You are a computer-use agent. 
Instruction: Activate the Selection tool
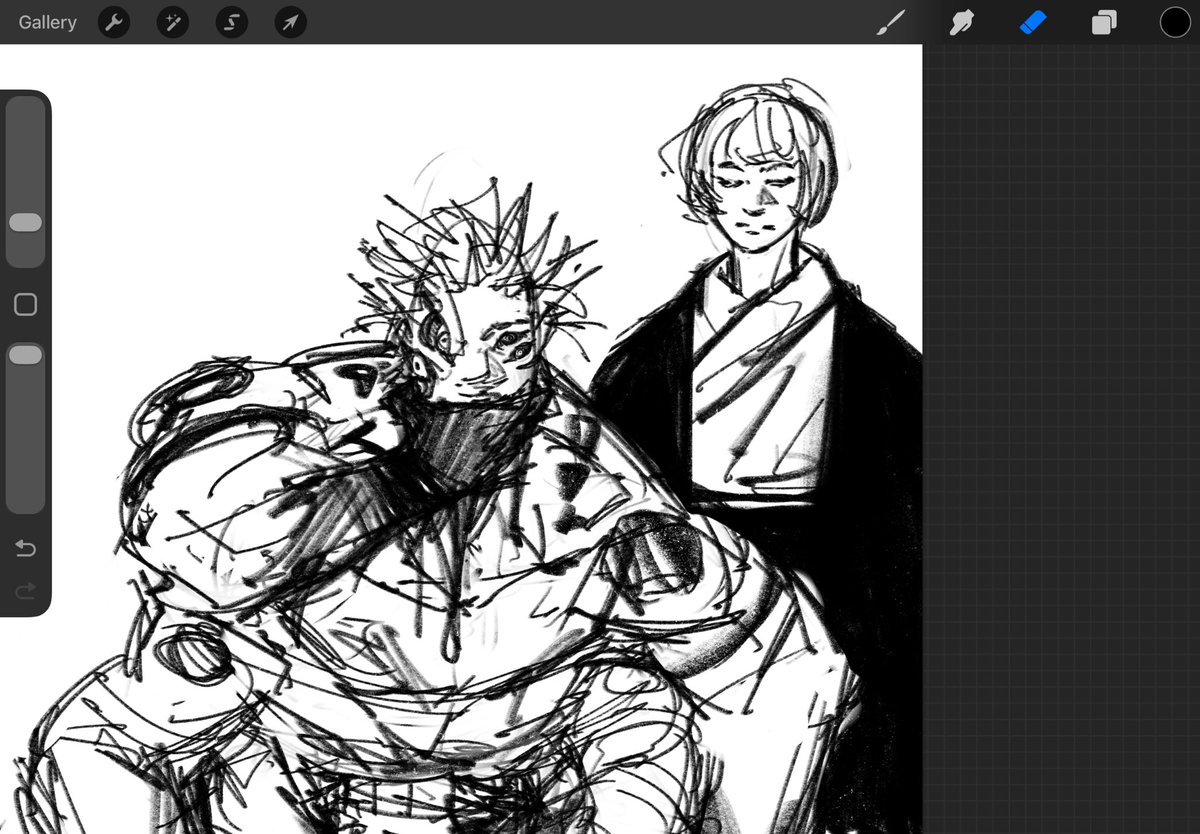pos(232,22)
